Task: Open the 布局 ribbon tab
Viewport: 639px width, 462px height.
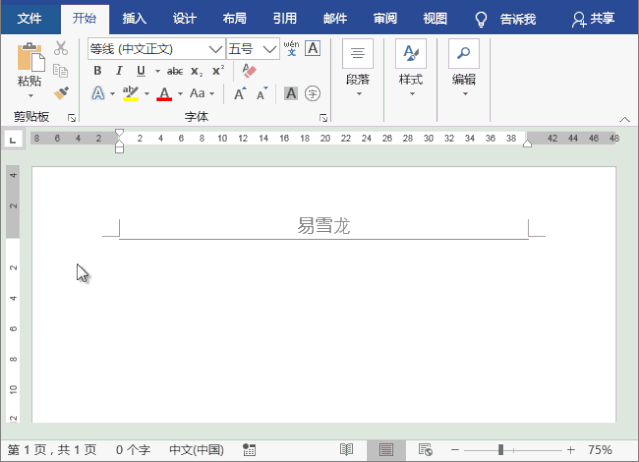Action: click(x=234, y=18)
